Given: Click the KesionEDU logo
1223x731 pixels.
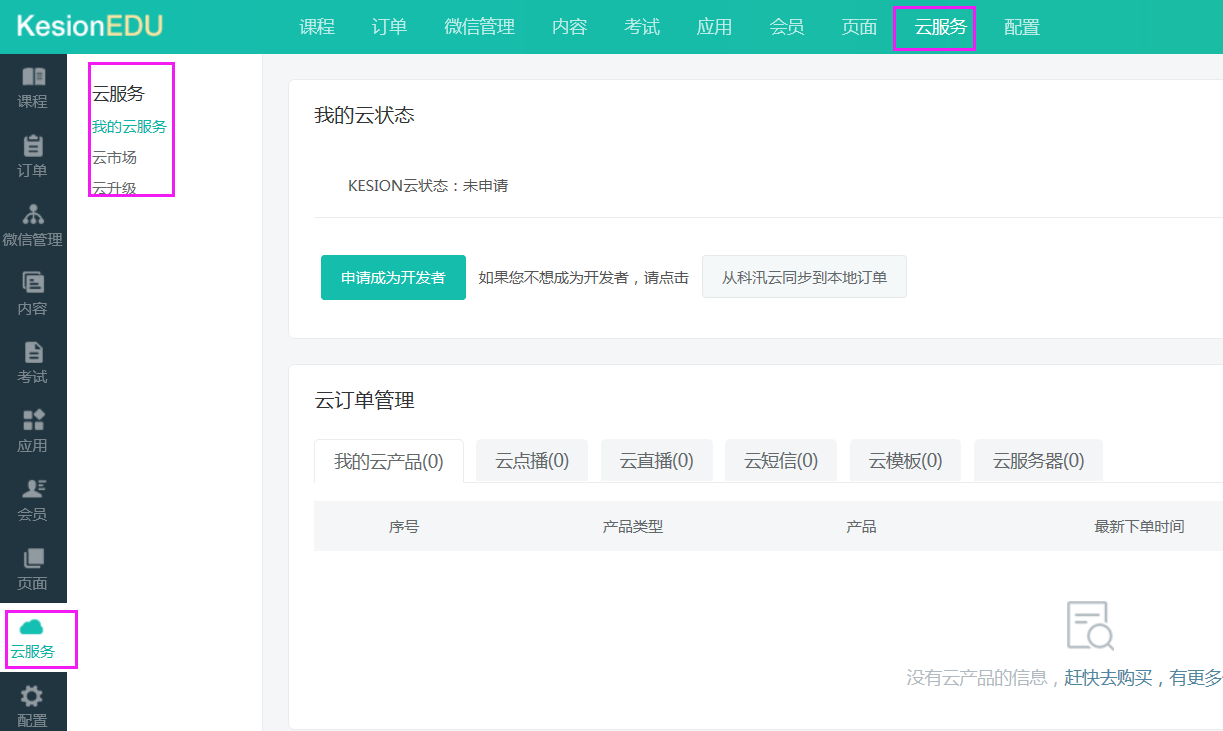Looking at the screenshot, I should click(x=89, y=26).
